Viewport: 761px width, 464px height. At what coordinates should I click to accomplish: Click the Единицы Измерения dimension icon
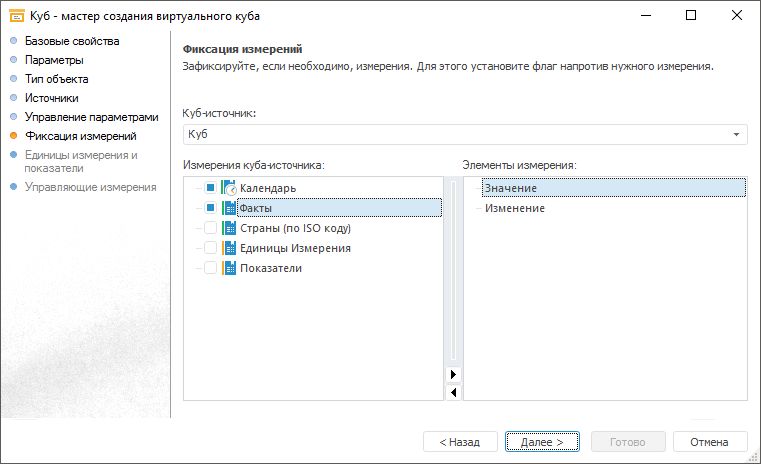pyautogui.click(x=229, y=248)
